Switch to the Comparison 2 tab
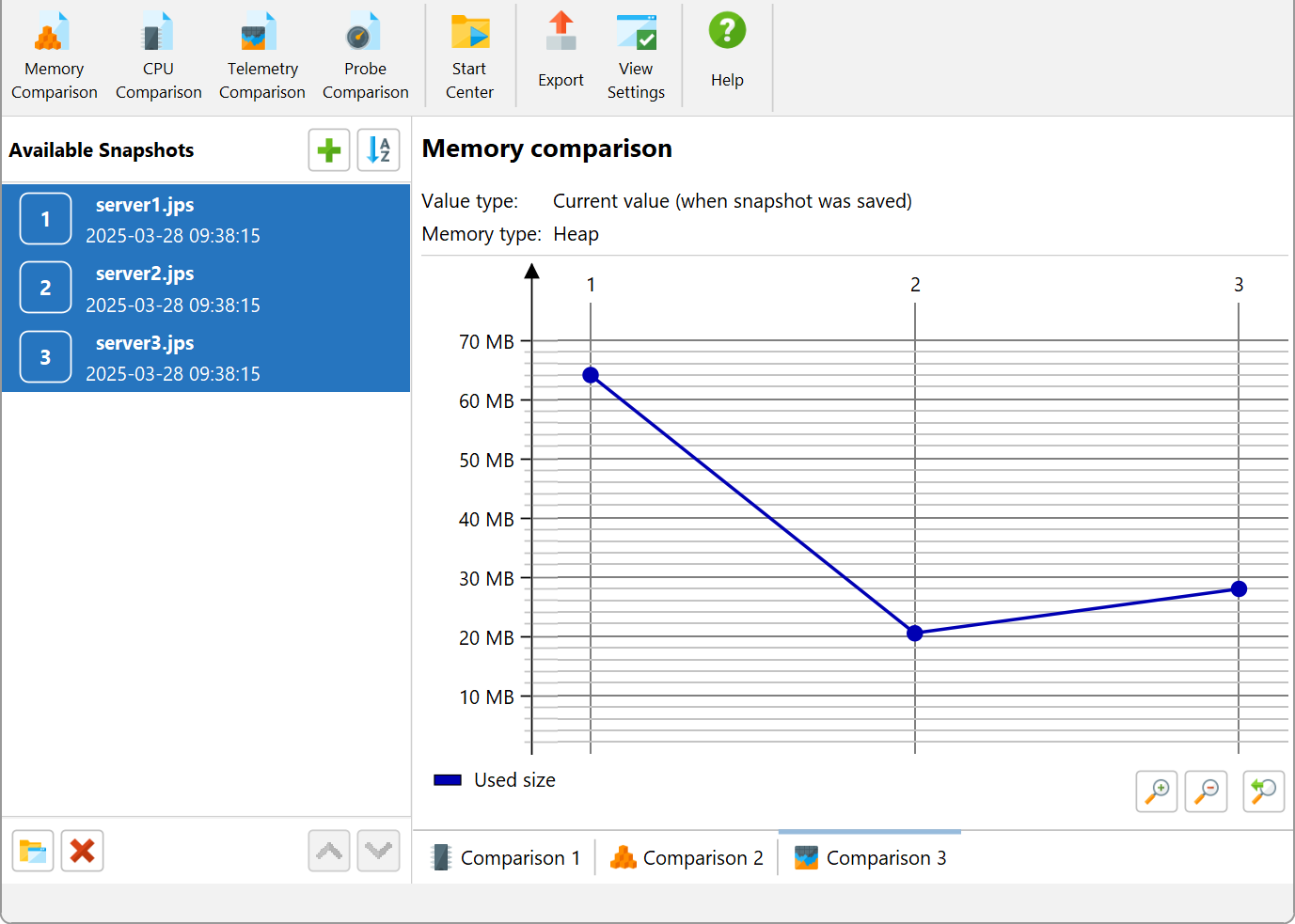The image size is (1295, 924). [687, 857]
